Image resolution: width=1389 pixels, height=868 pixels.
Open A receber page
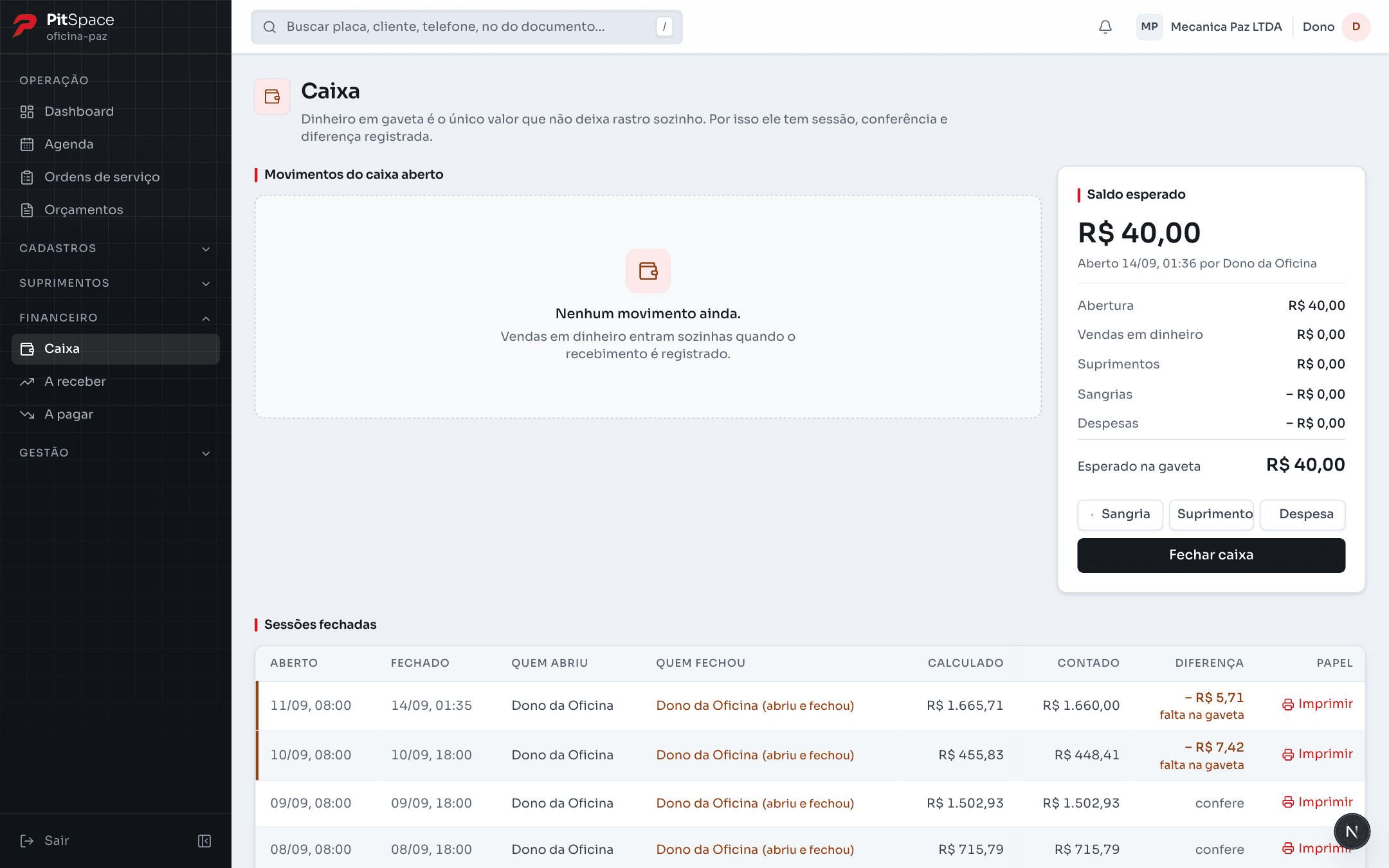[x=116, y=382]
